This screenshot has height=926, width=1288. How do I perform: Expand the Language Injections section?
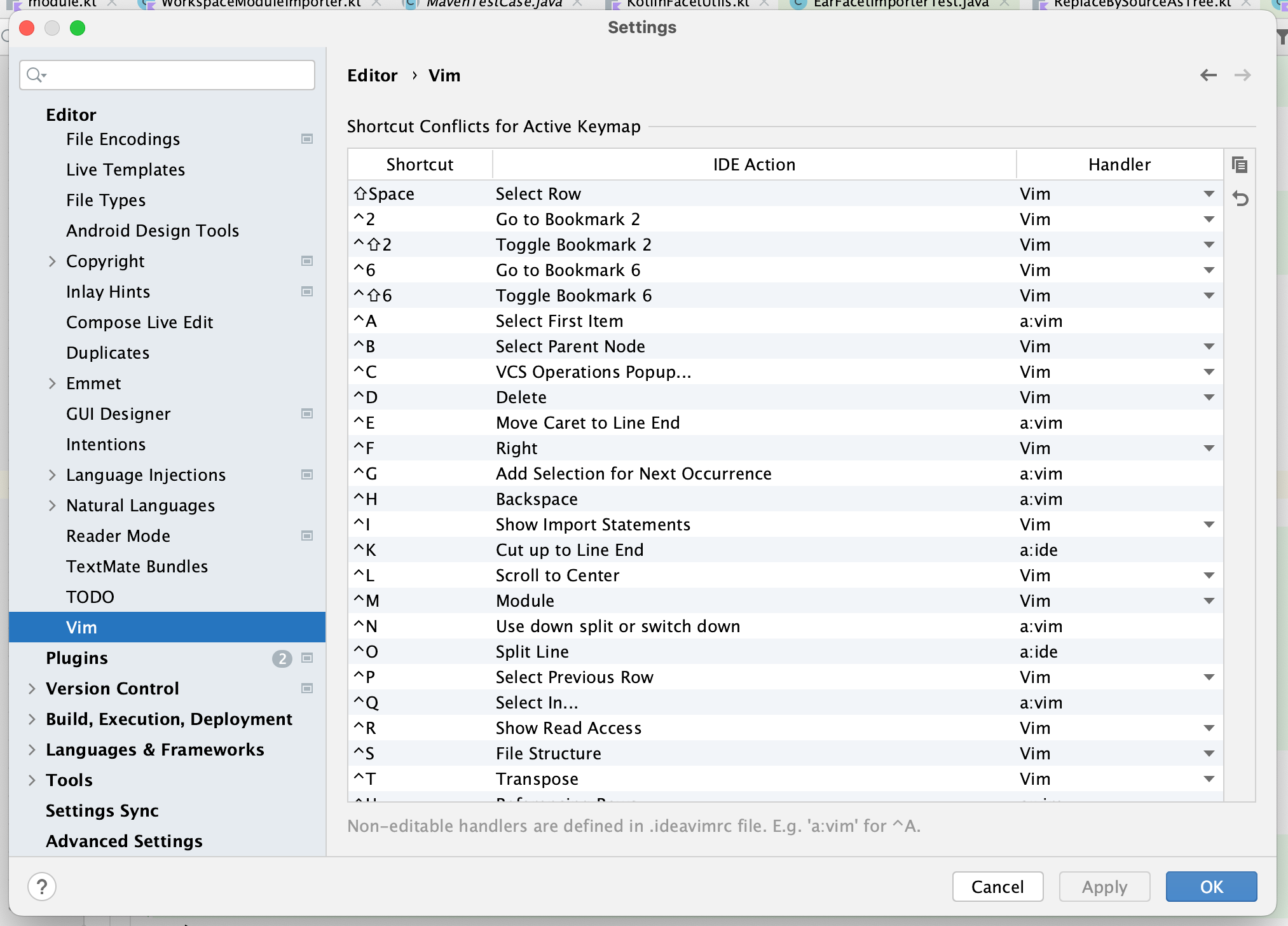pyautogui.click(x=53, y=475)
